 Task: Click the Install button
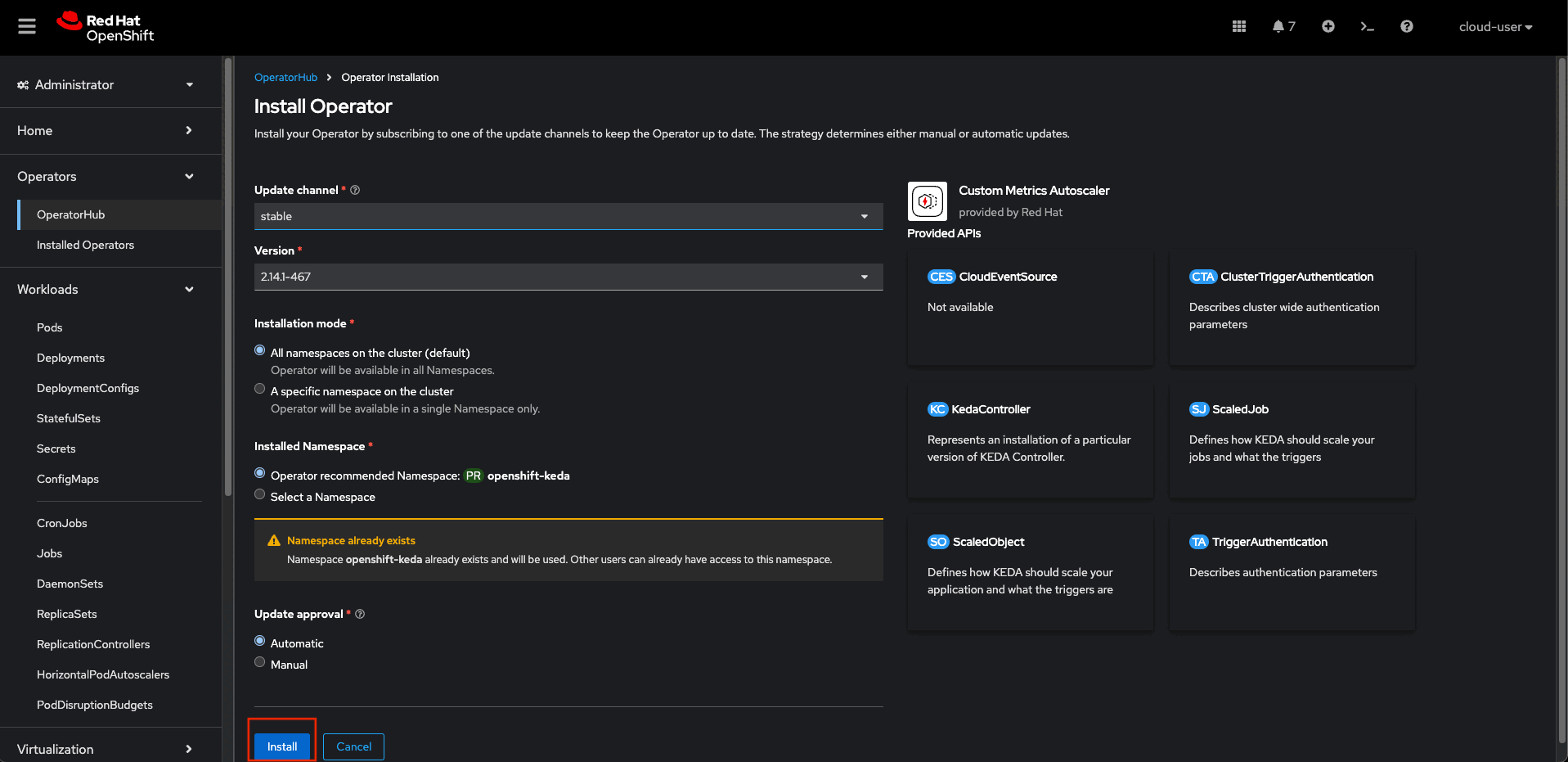281,746
